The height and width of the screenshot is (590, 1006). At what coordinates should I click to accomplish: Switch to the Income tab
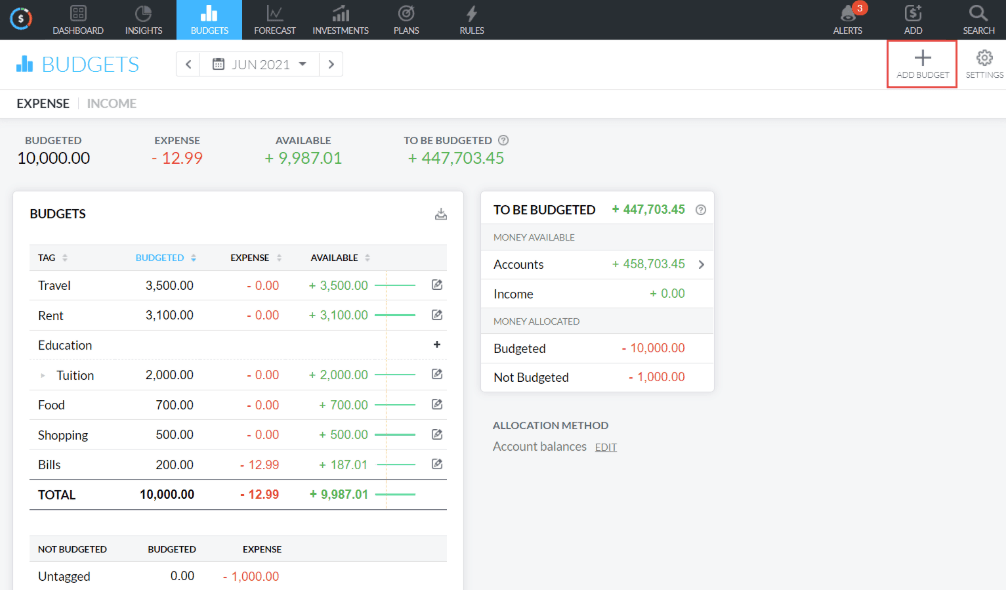point(112,103)
